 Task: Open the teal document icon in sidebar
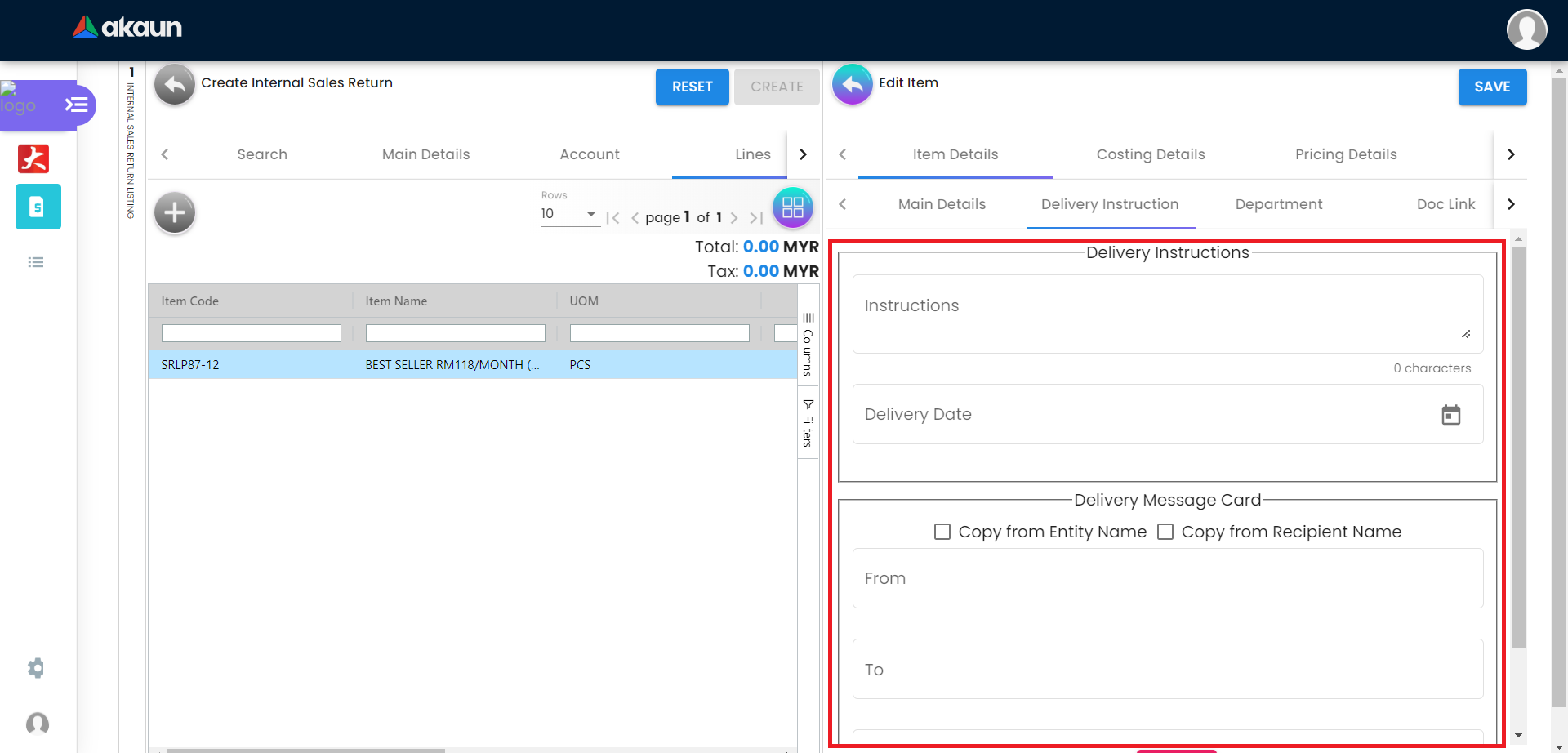pos(38,207)
